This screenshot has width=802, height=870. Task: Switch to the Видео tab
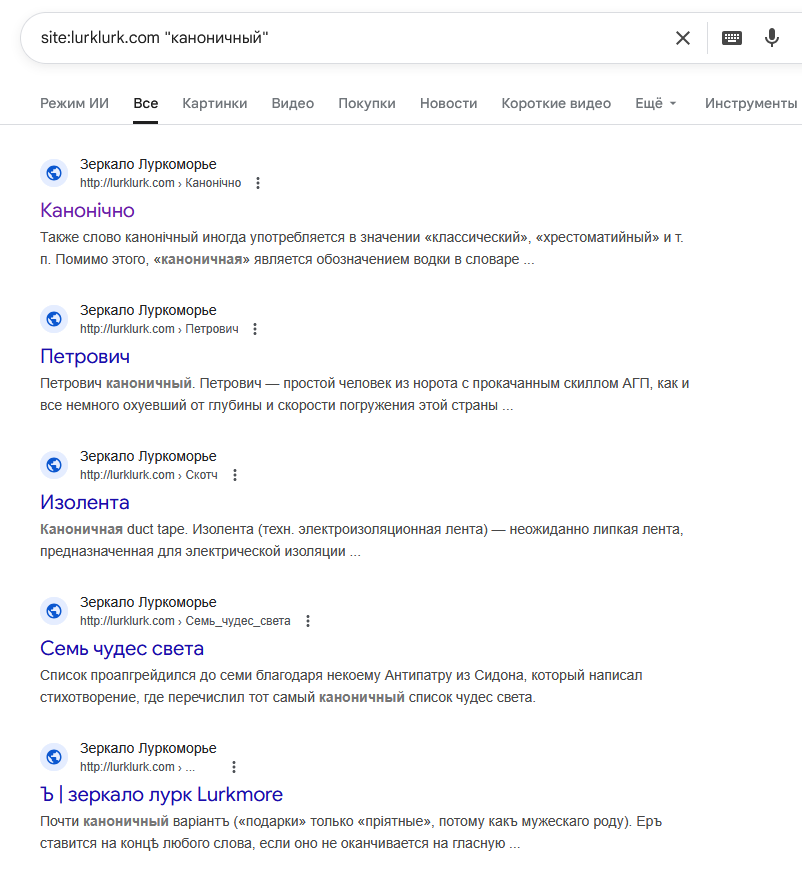(292, 103)
